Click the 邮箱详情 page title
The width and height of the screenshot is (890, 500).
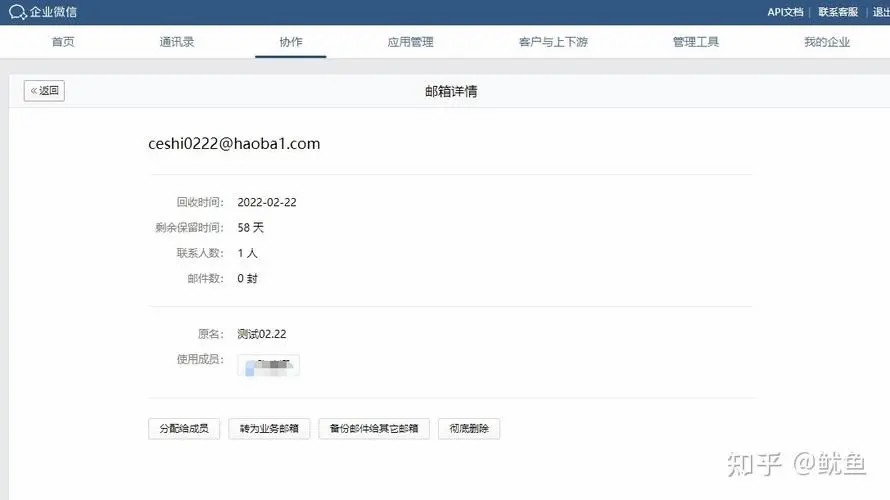point(451,91)
